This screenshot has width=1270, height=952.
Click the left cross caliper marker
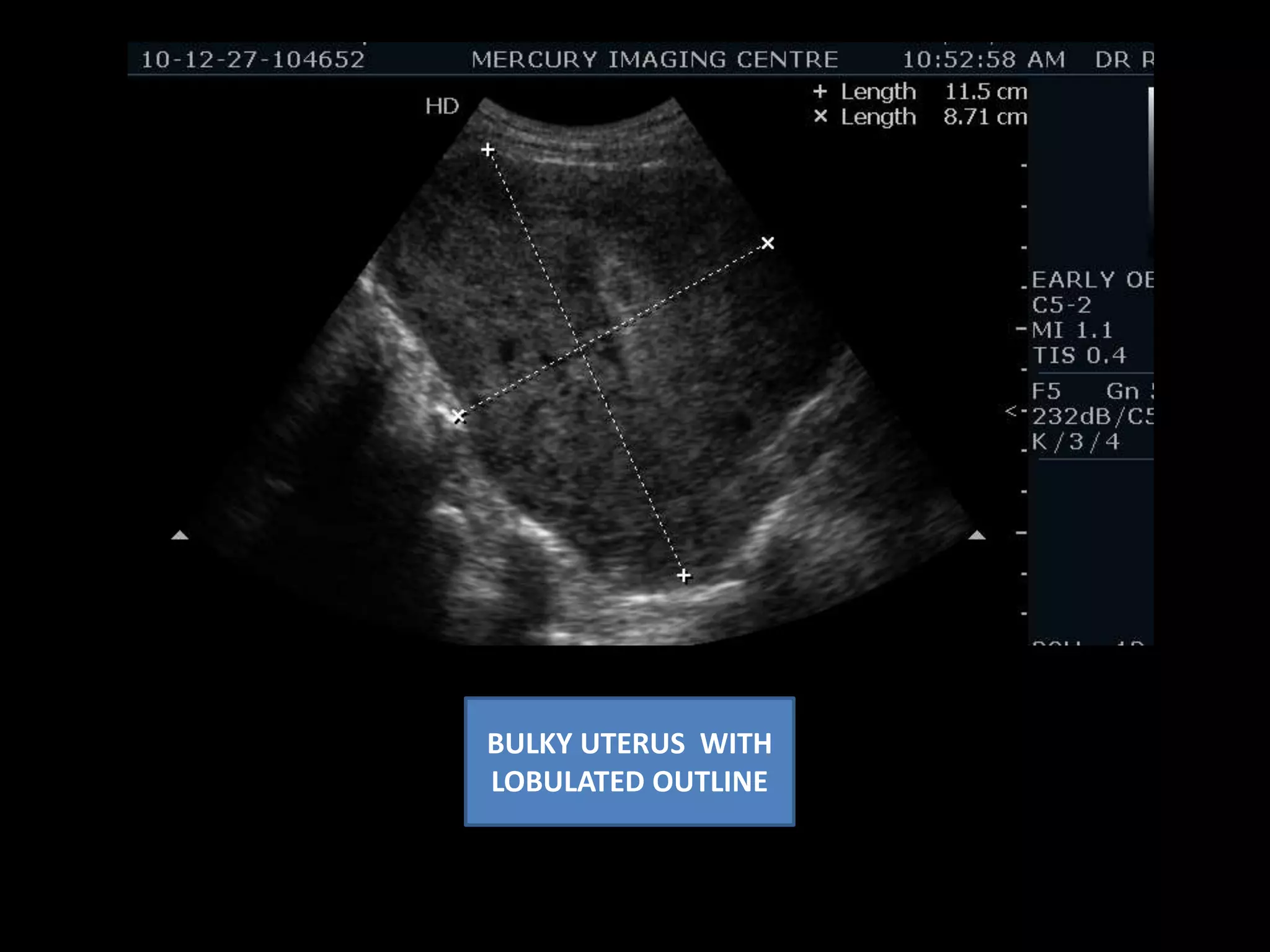click(x=458, y=416)
